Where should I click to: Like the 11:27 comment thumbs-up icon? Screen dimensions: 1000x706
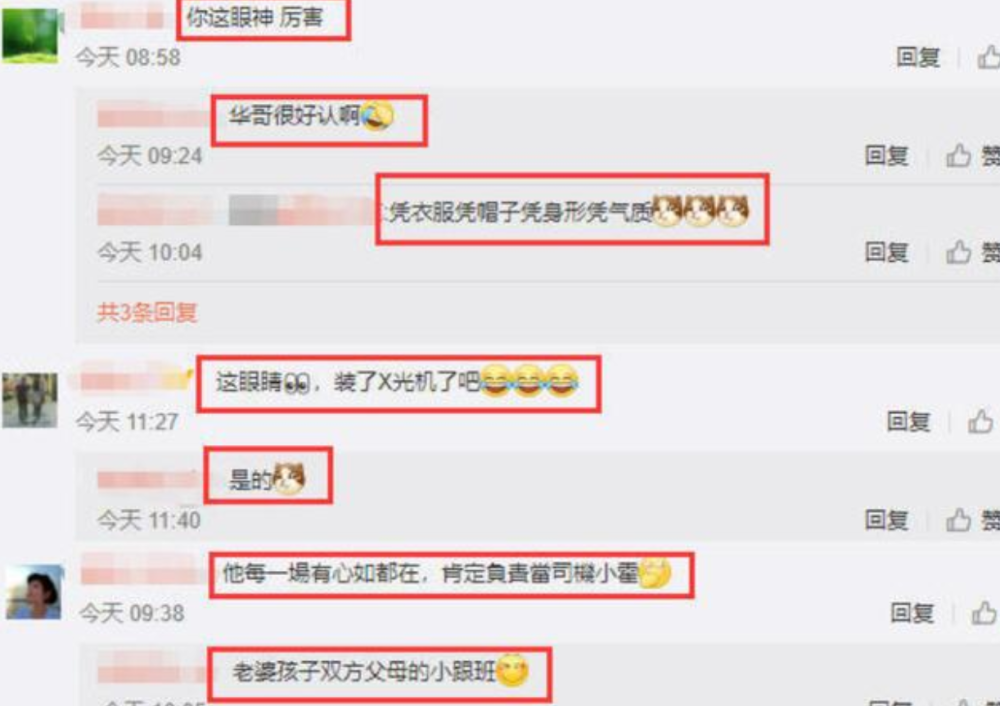click(x=980, y=422)
